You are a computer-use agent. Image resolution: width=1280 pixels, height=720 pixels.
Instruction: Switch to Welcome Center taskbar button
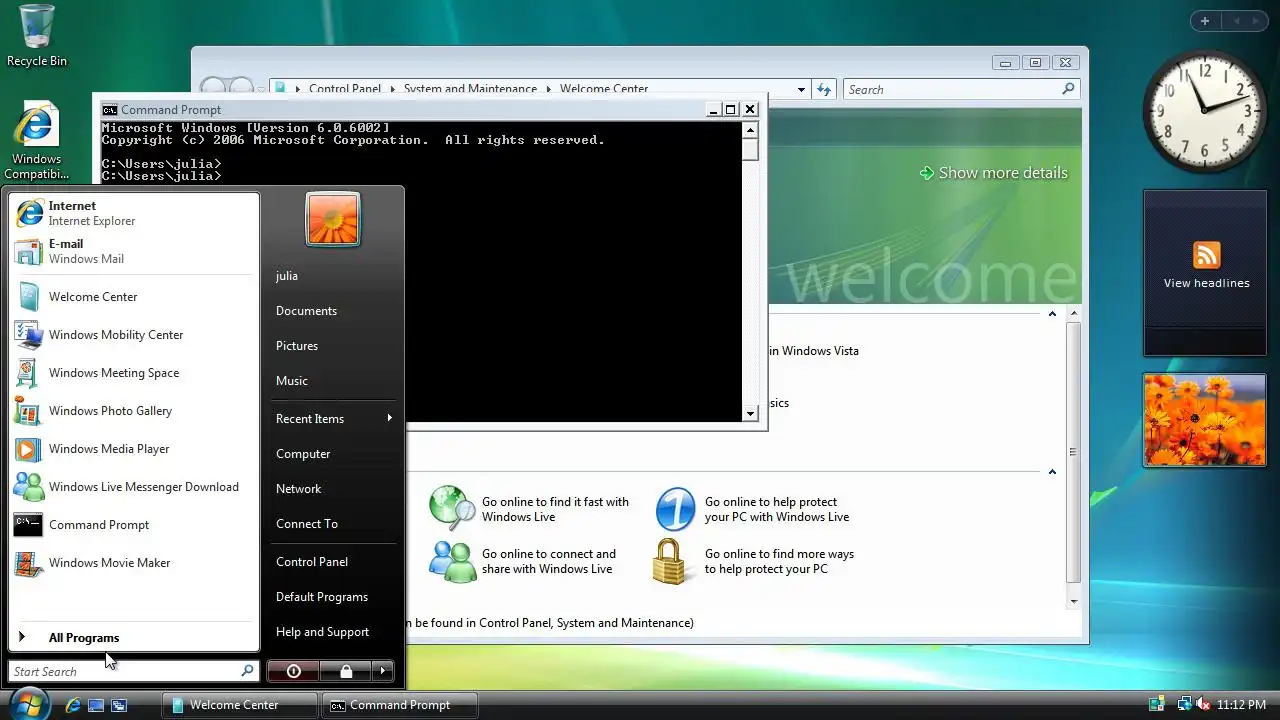240,705
